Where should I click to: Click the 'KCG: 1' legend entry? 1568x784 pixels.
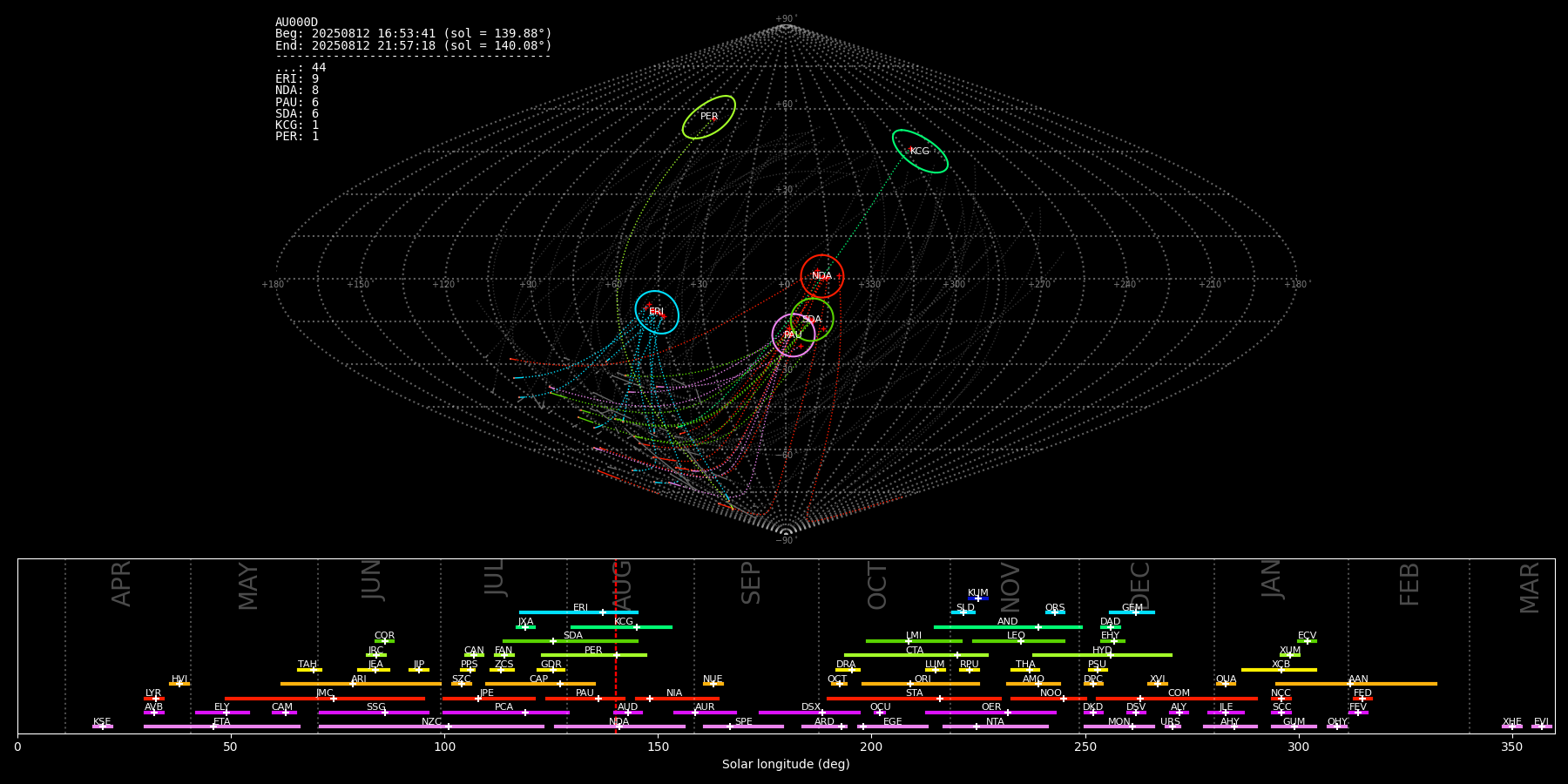(x=297, y=125)
